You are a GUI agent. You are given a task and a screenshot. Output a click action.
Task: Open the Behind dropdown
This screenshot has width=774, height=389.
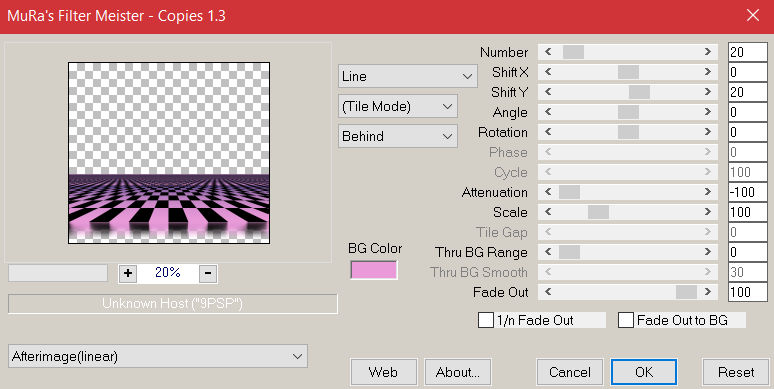pyautogui.click(x=398, y=136)
